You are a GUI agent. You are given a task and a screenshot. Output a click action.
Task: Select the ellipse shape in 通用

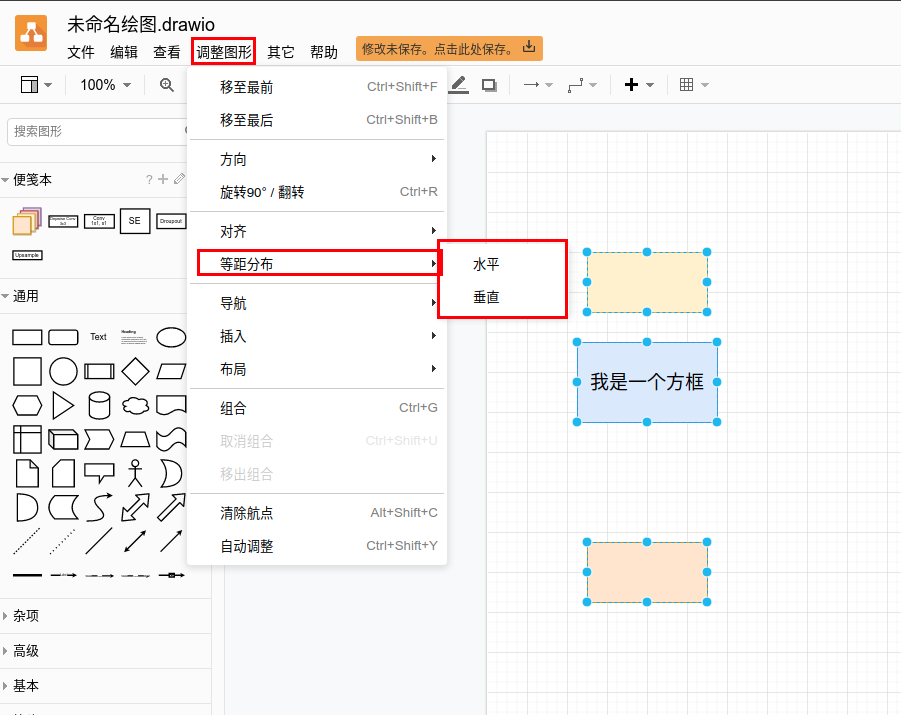click(171, 337)
